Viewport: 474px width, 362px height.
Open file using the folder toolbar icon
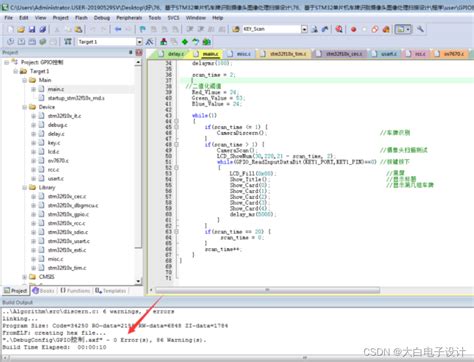tap(21, 29)
